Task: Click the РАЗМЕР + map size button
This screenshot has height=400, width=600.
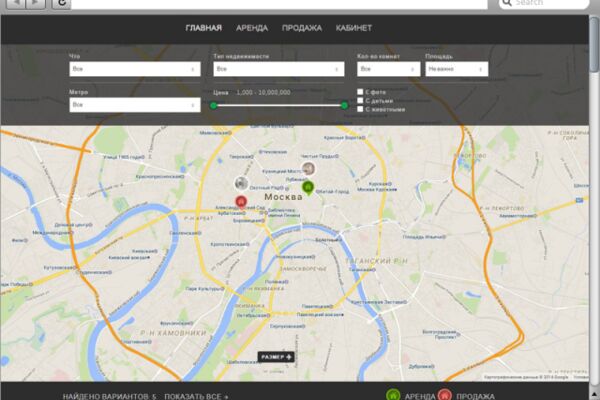Action: point(276,357)
